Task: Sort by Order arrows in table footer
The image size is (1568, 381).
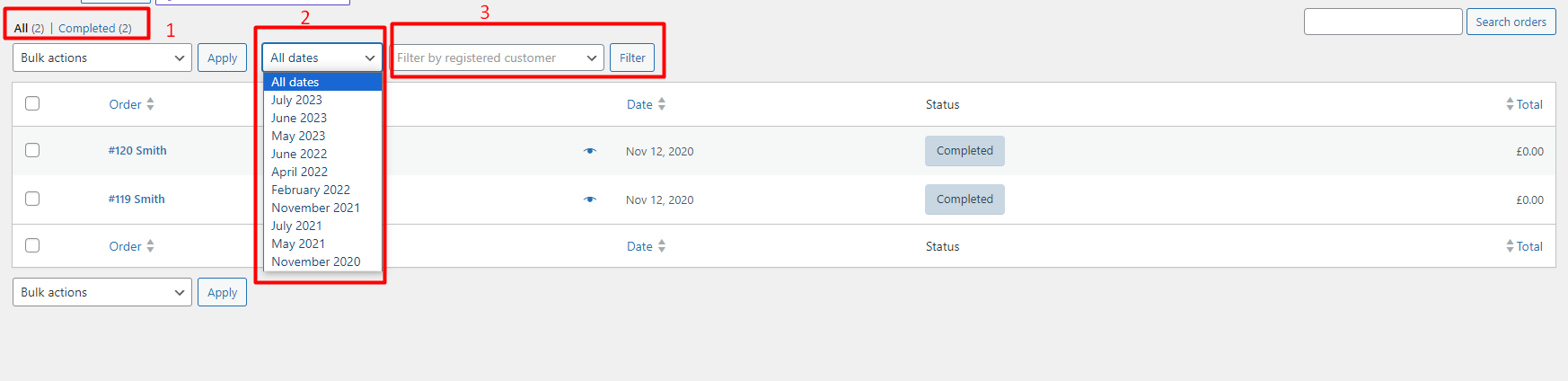Action: [150, 246]
